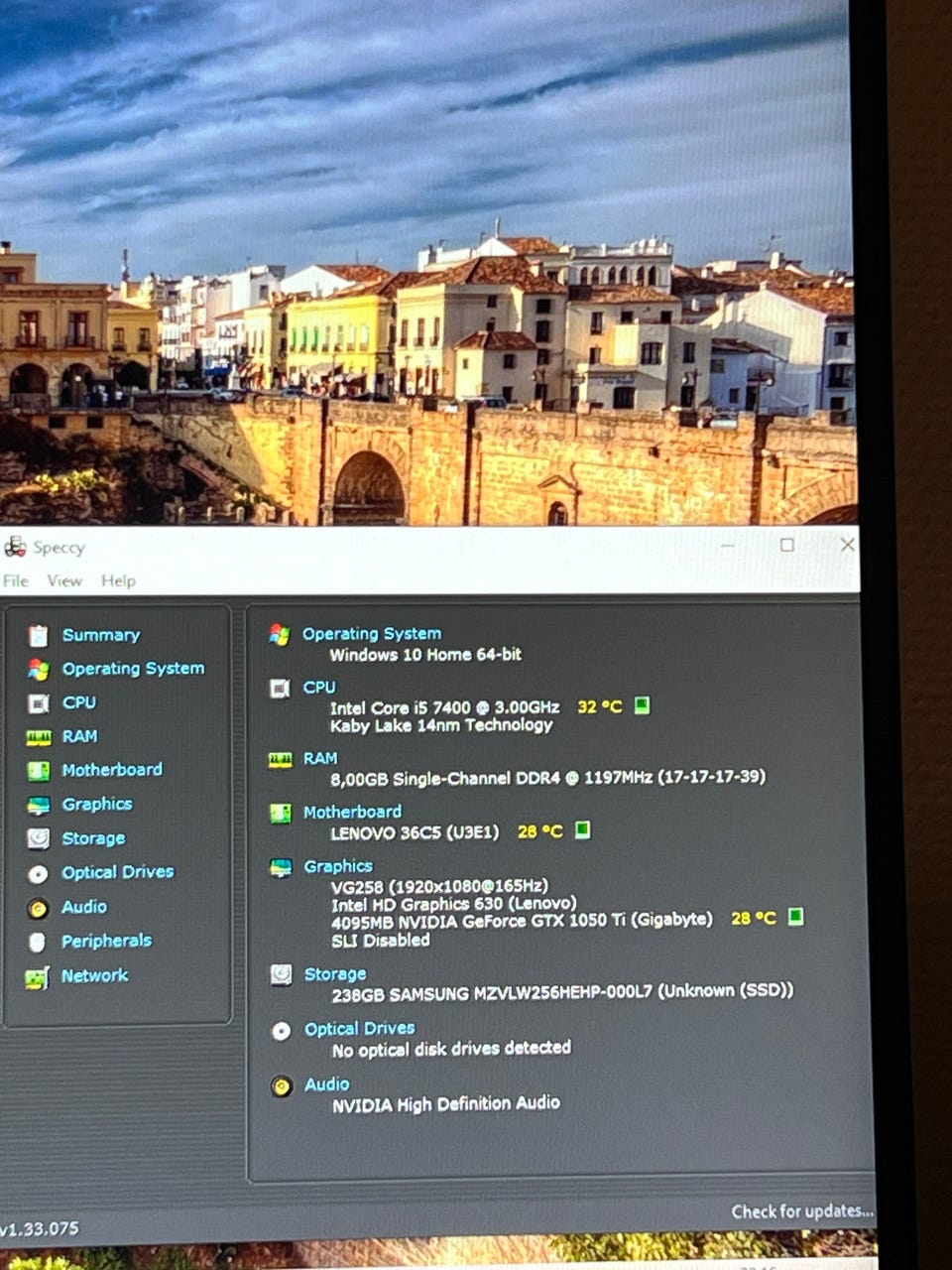Select the Storage drive icon in sidebar
952x1270 pixels.
coord(38,839)
